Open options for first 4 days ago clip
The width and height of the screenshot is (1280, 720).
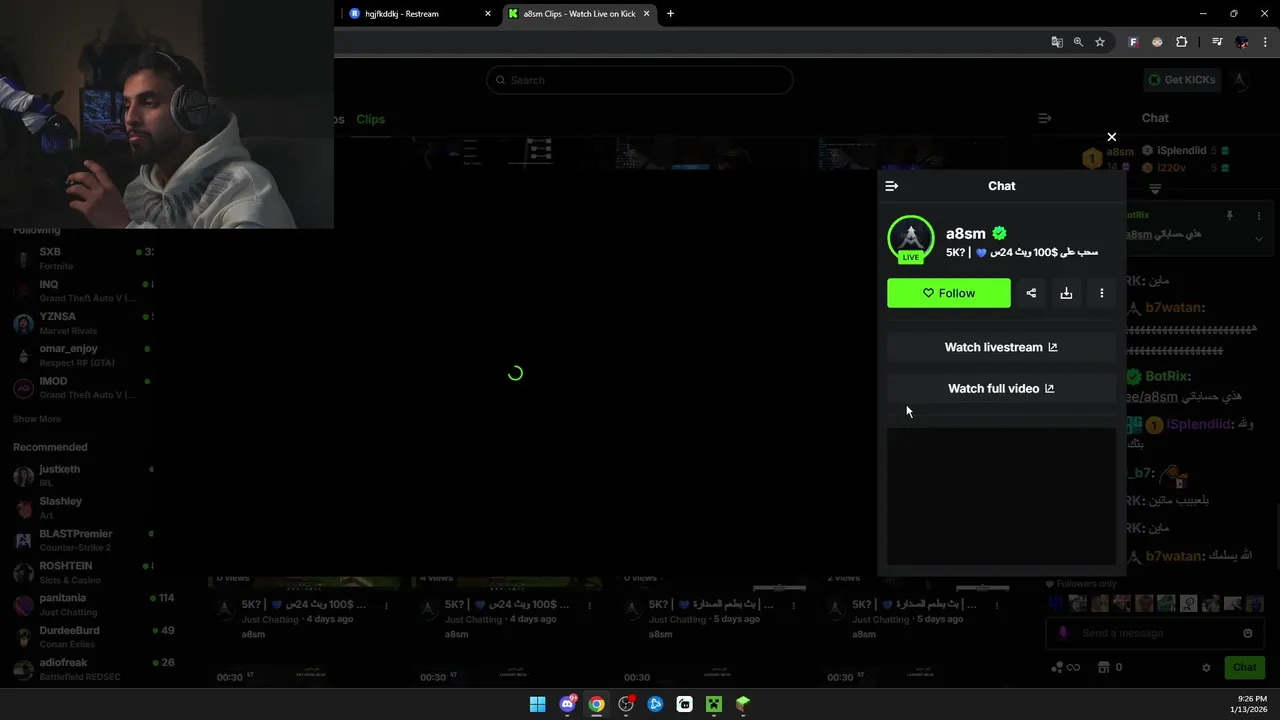(386, 605)
